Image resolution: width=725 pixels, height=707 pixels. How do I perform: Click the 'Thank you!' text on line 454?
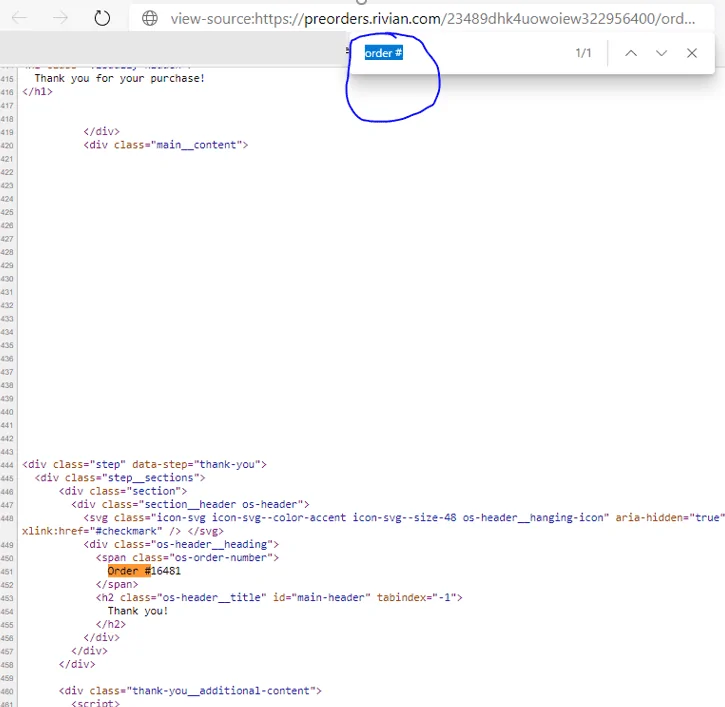coord(138,611)
